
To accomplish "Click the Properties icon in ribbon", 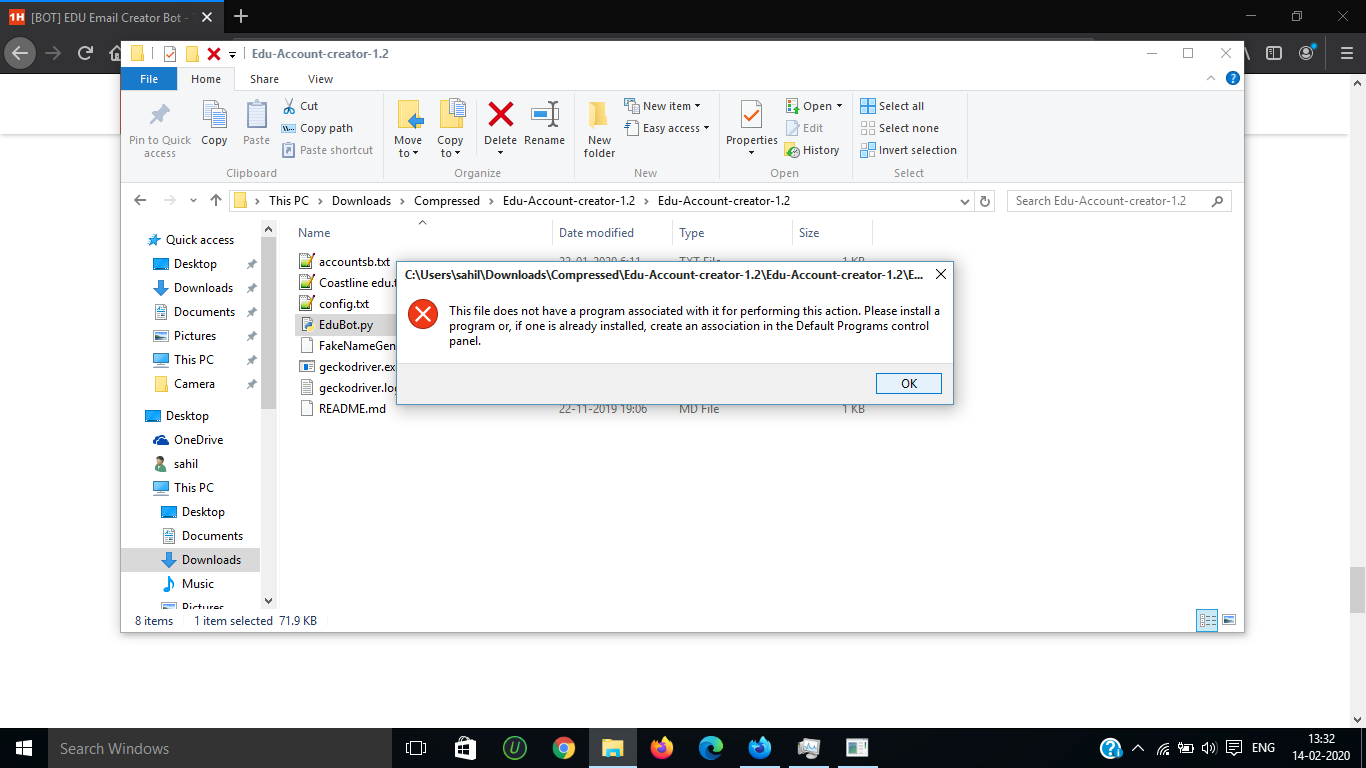I will click(752, 115).
